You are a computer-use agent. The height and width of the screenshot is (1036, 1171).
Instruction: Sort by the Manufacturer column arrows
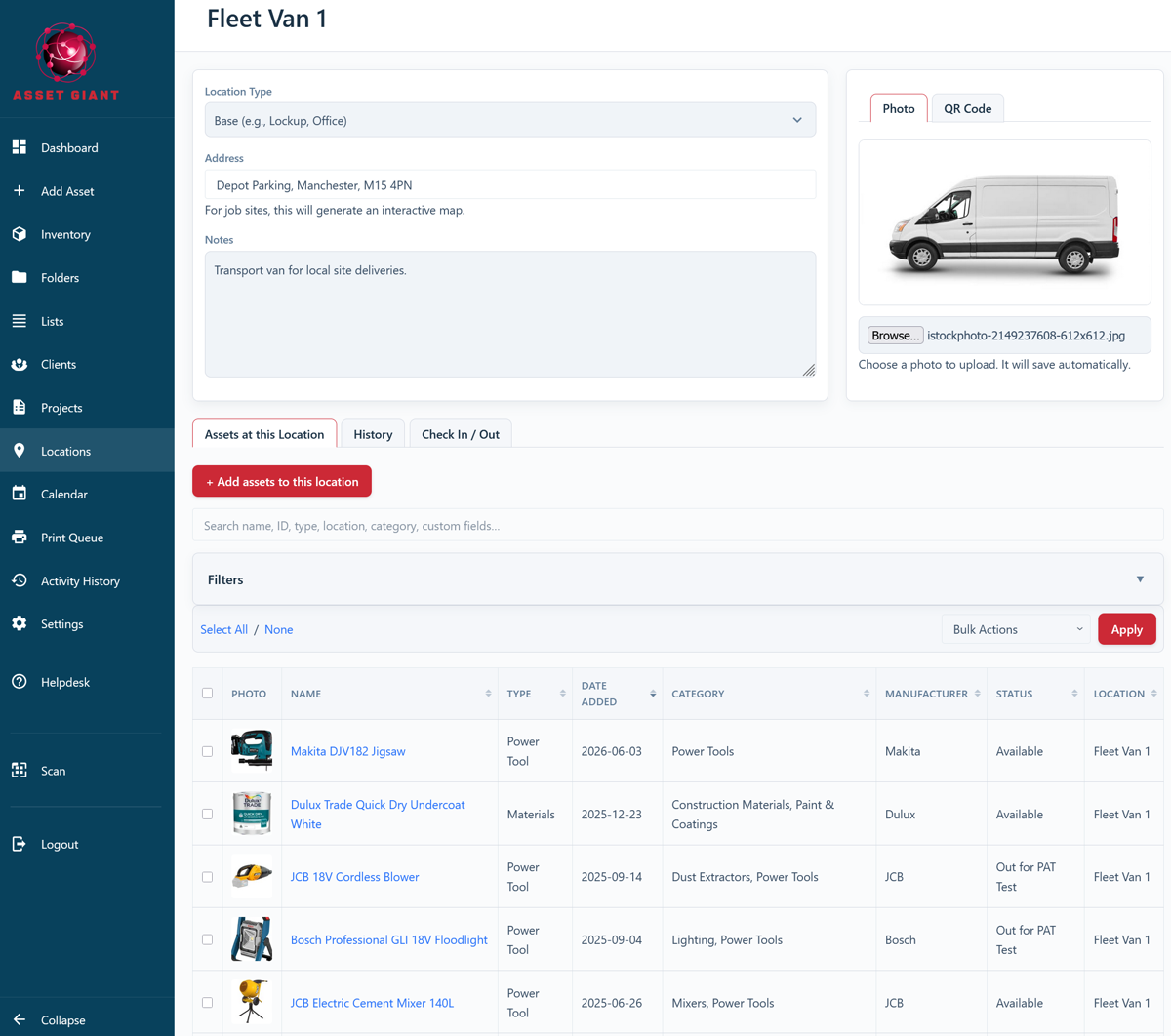tap(978, 694)
